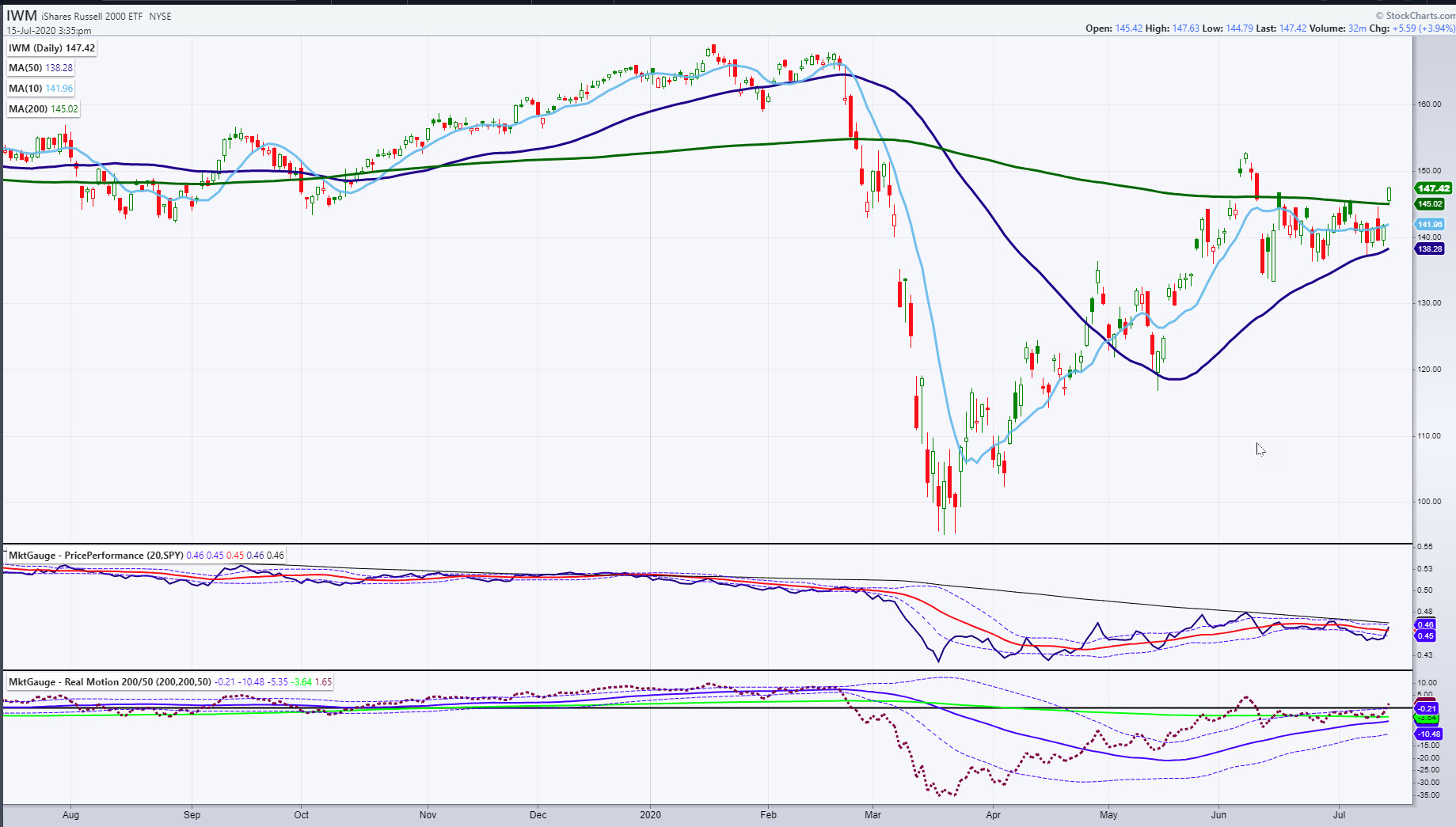The image size is (1456, 827).
Task: Click the -30.00 Real Motion axis label
Action: [x=1429, y=783]
